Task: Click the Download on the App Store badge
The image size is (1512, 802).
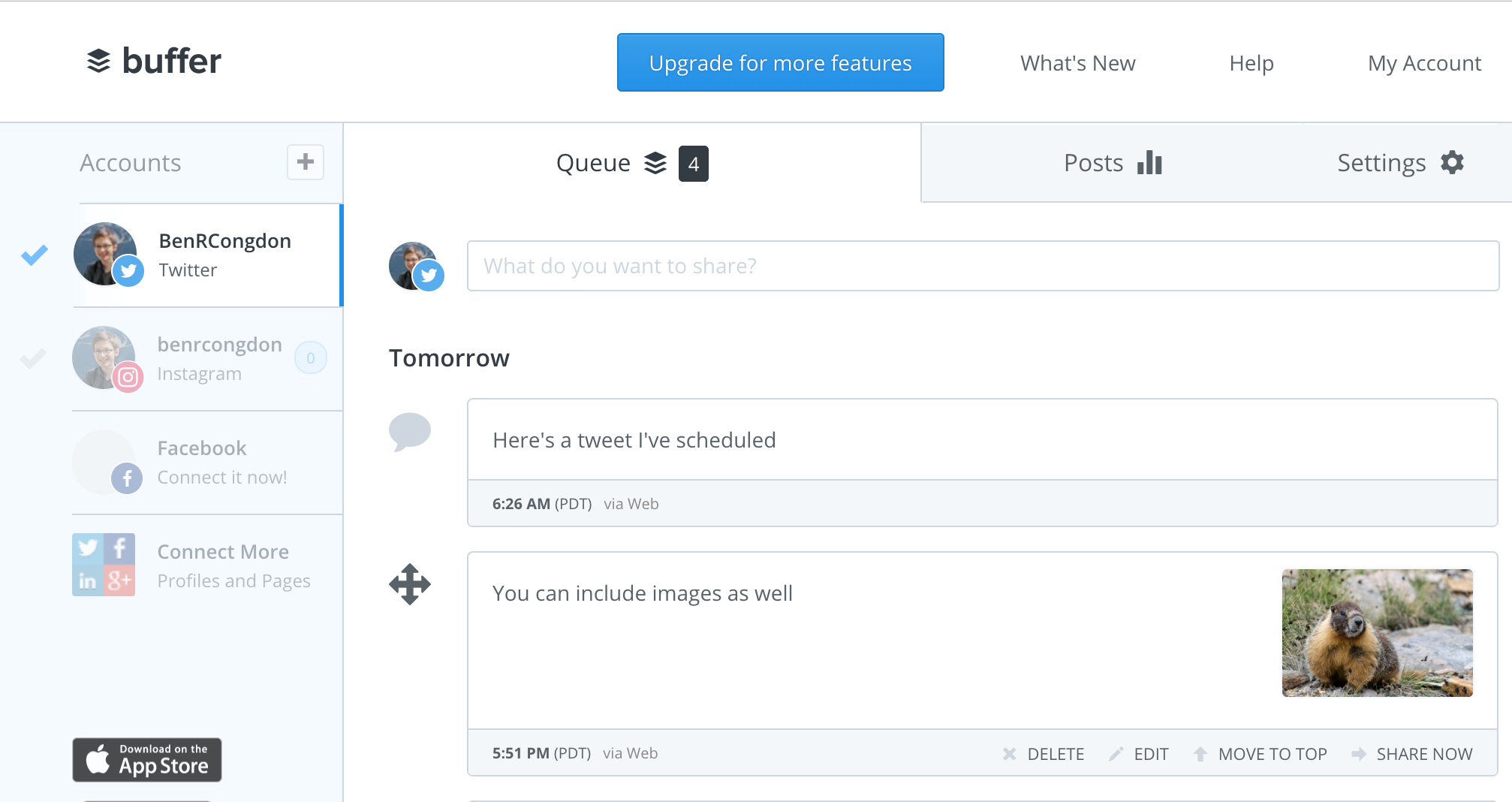Action: [146, 761]
